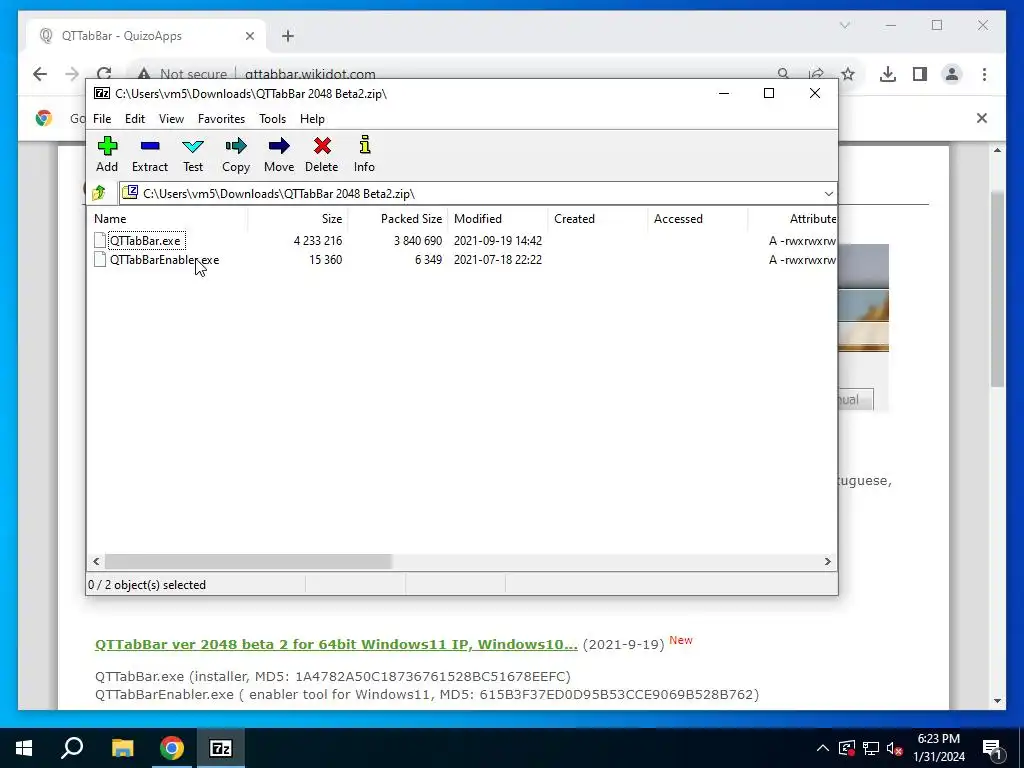Screen dimensions: 1024x768
Task: Open File Explorer from the taskbar
Action: (122, 748)
